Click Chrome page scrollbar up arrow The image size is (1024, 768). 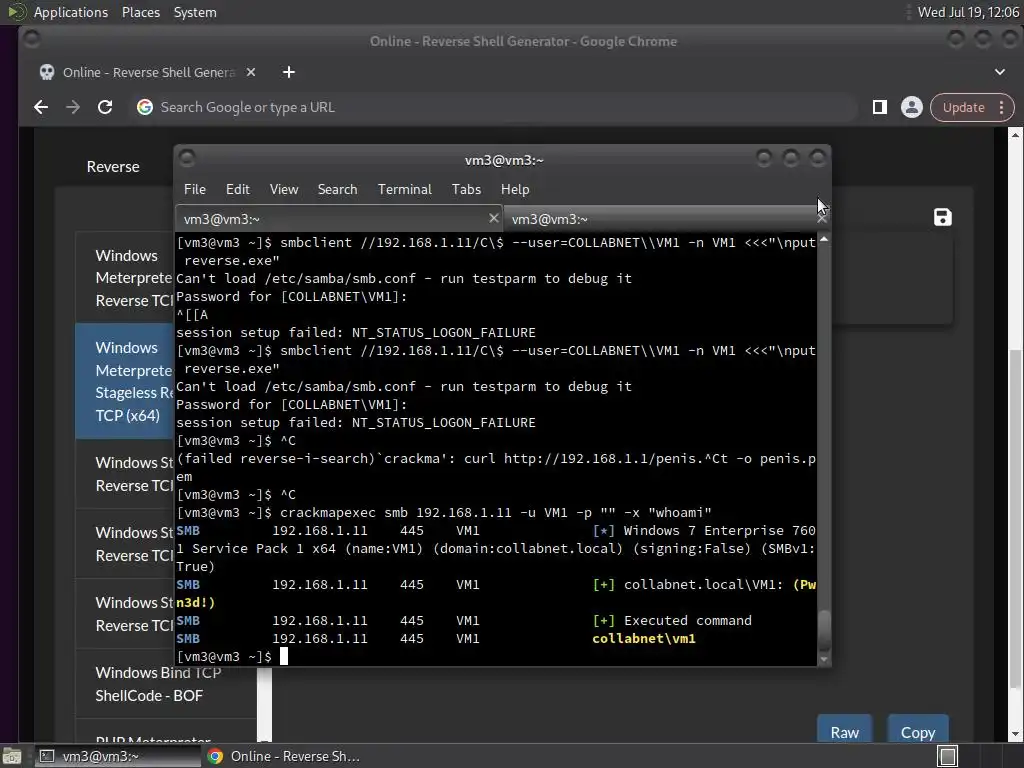pyautogui.click(x=1016, y=135)
